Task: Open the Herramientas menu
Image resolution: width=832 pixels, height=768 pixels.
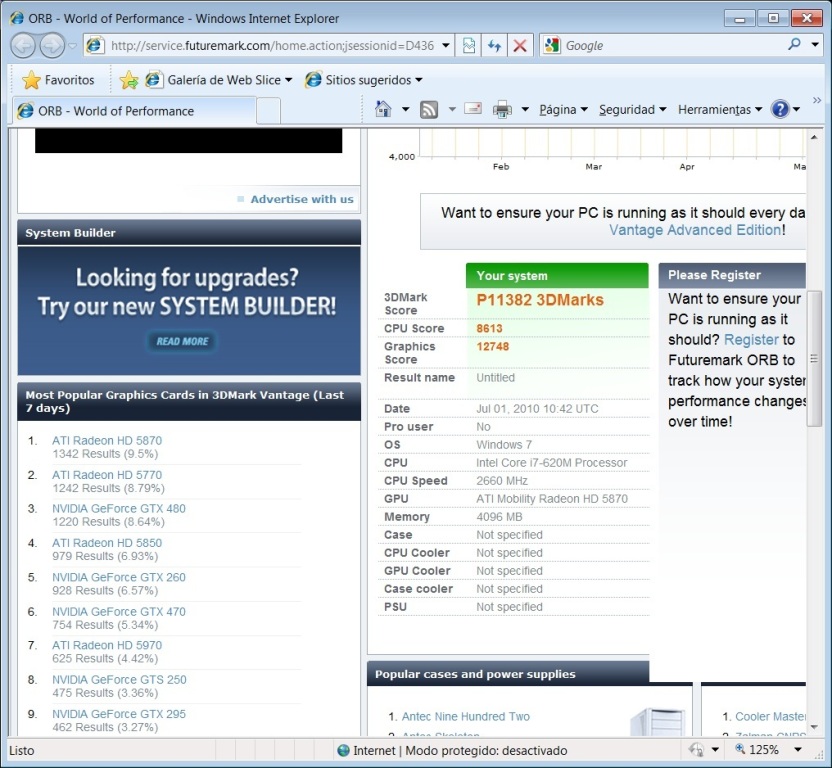Action: click(x=720, y=110)
